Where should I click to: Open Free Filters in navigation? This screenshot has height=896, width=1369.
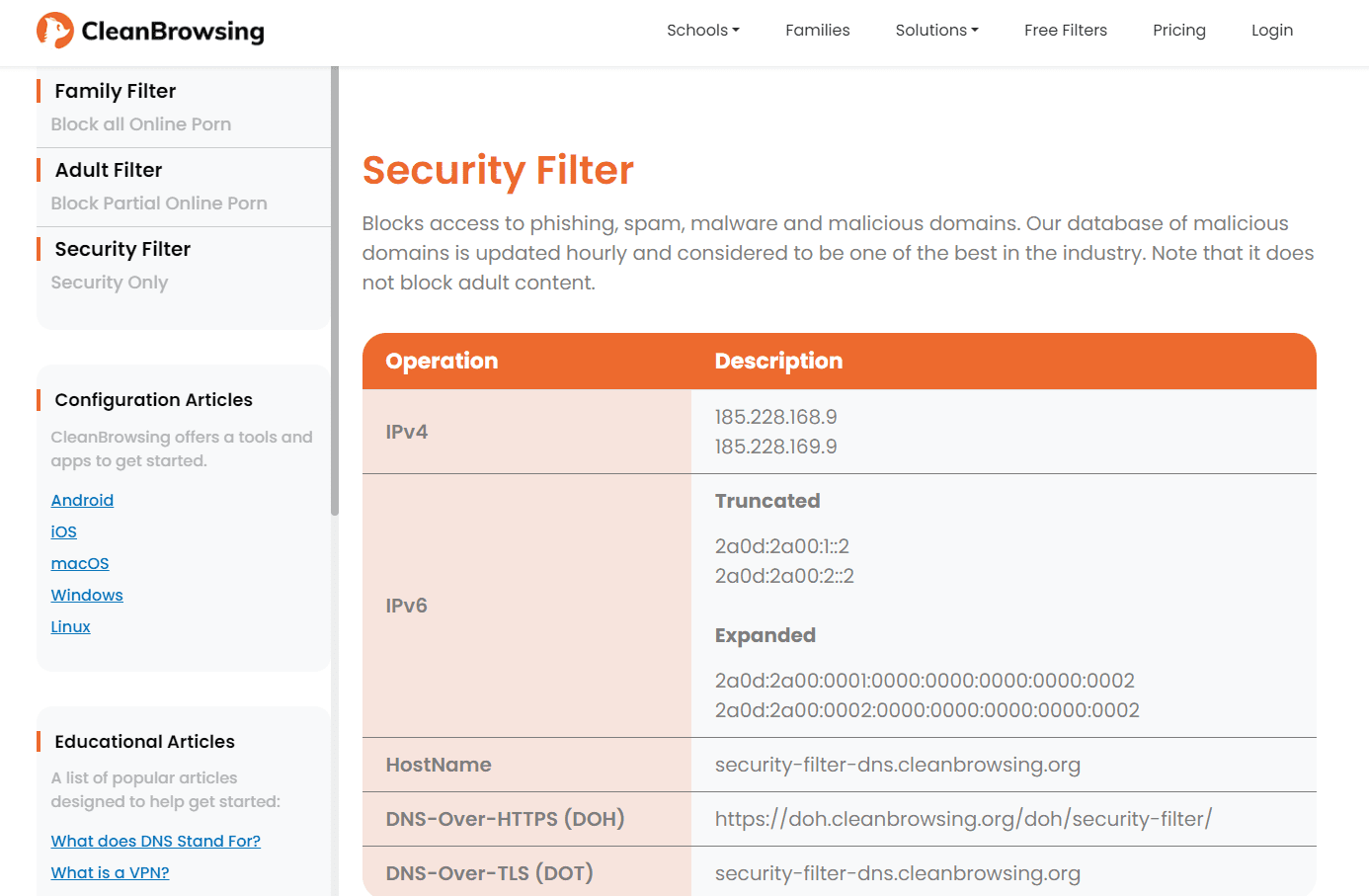[x=1065, y=31]
